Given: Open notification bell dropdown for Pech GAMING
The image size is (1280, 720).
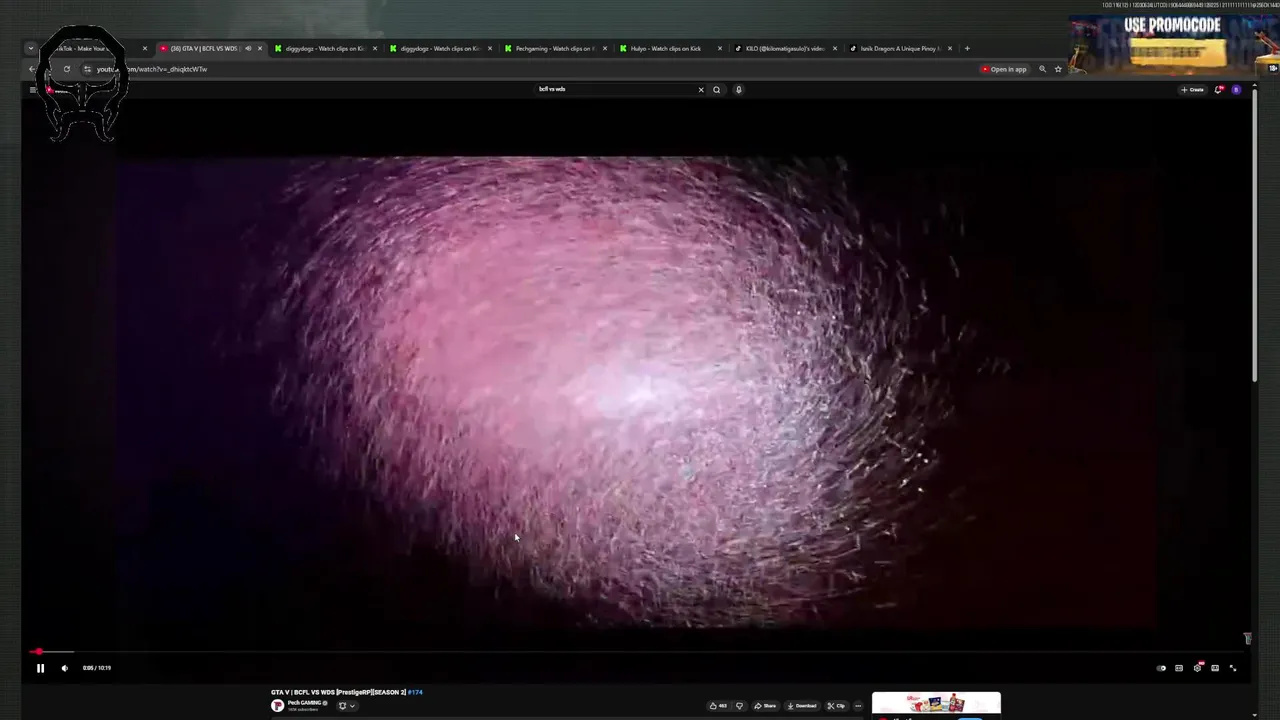Looking at the screenshot, I should coord(346,706).
